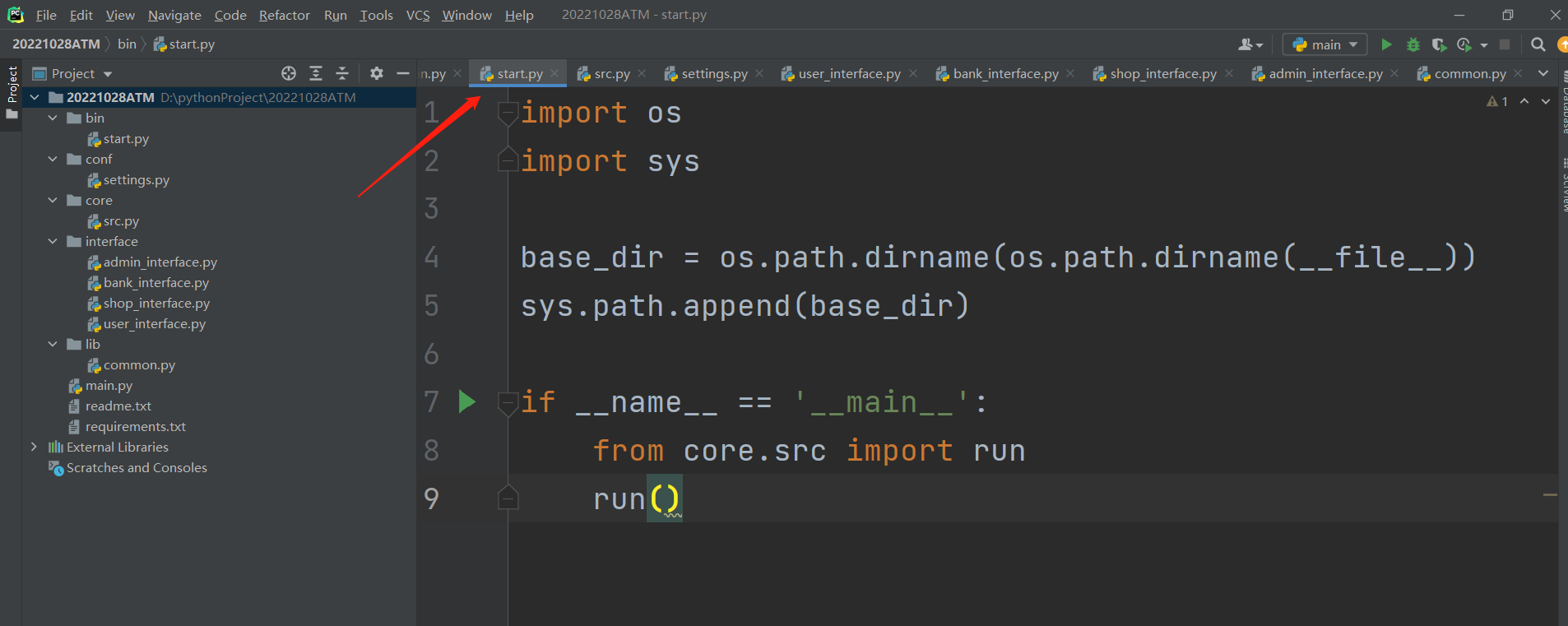
Task: Open the VCS menu
Action: [x=418, y=15]
